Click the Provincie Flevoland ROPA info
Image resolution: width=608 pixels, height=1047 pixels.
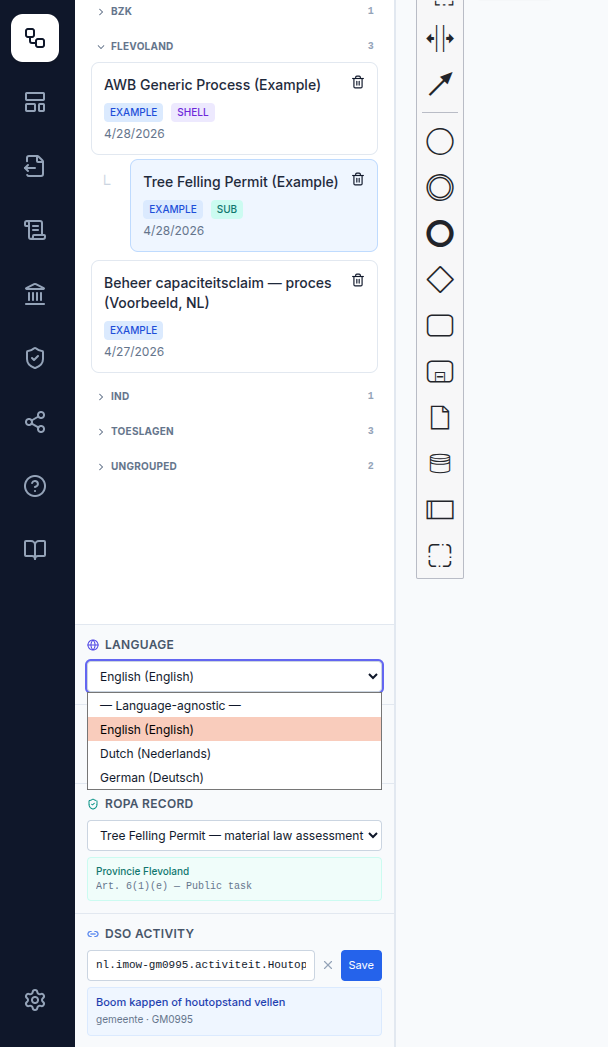click(x=234, y=879)
